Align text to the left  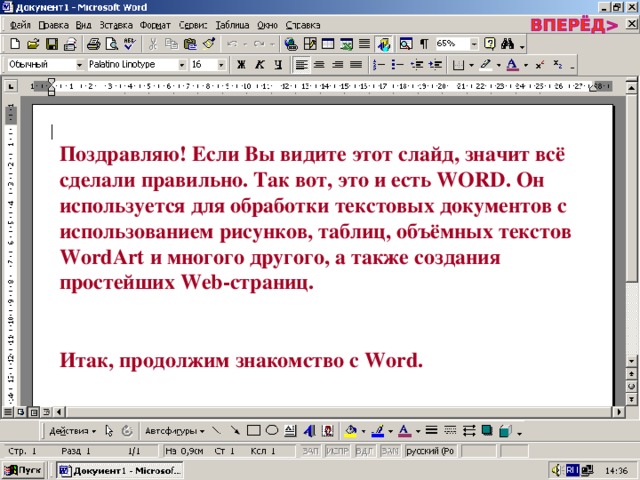(x=301, y=64)
